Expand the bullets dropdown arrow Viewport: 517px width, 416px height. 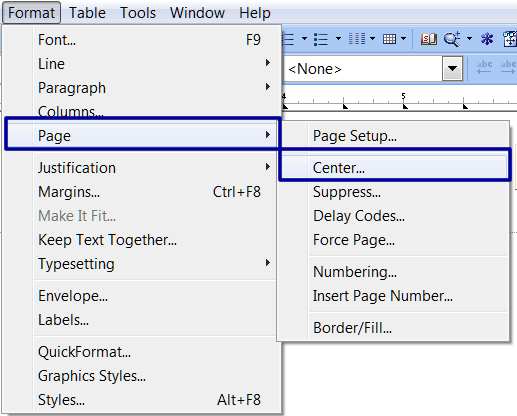[x=338, y=39]
